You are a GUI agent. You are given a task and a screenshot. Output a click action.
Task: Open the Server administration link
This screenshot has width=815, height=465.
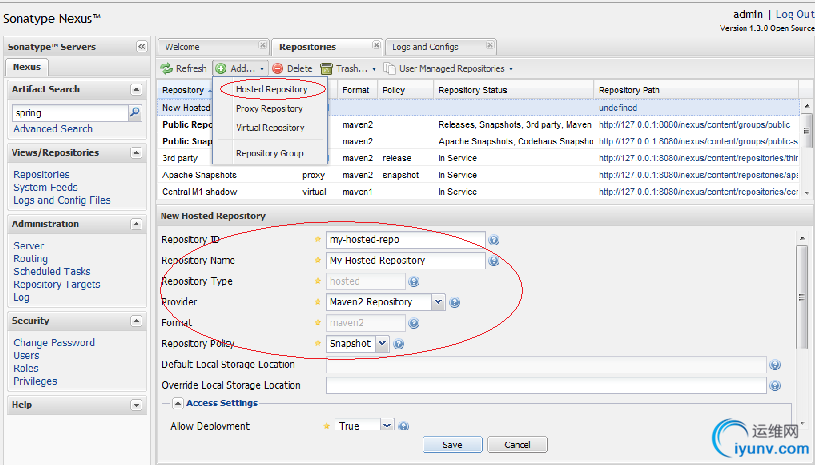point(29,246)
